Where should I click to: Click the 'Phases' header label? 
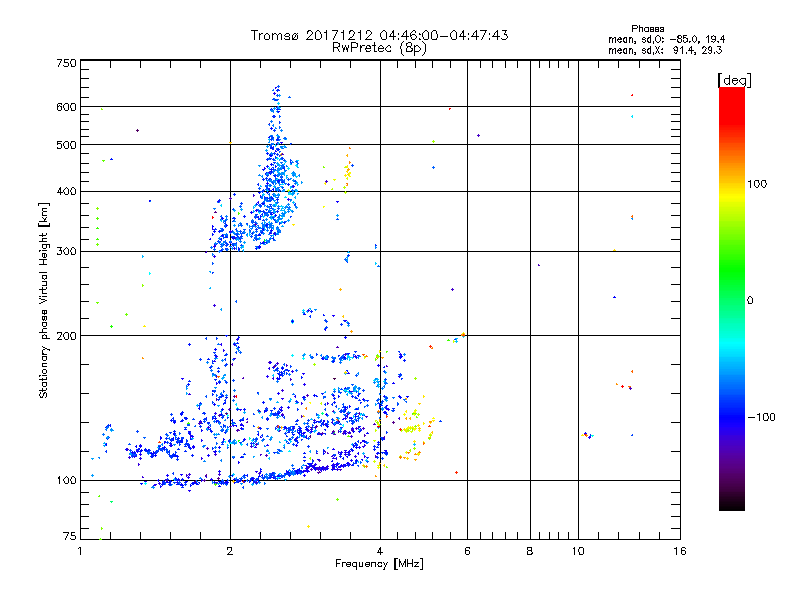click(647, 29)
